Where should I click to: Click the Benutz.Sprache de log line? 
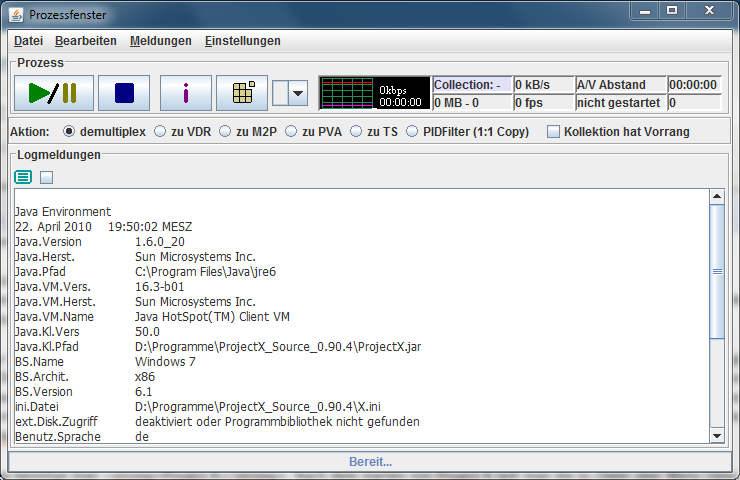tap(82, 437)
